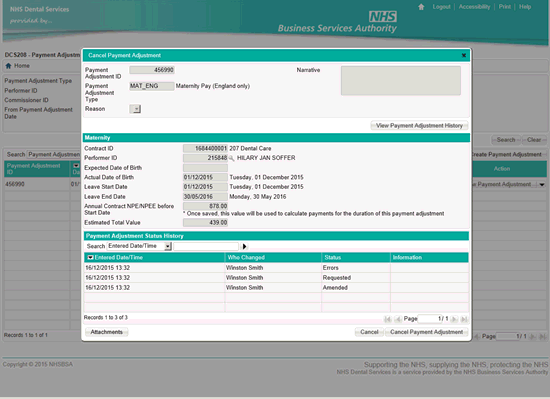Click the Information column header
The width and height of the screenshot is (550, 399).
click(429, 257)
